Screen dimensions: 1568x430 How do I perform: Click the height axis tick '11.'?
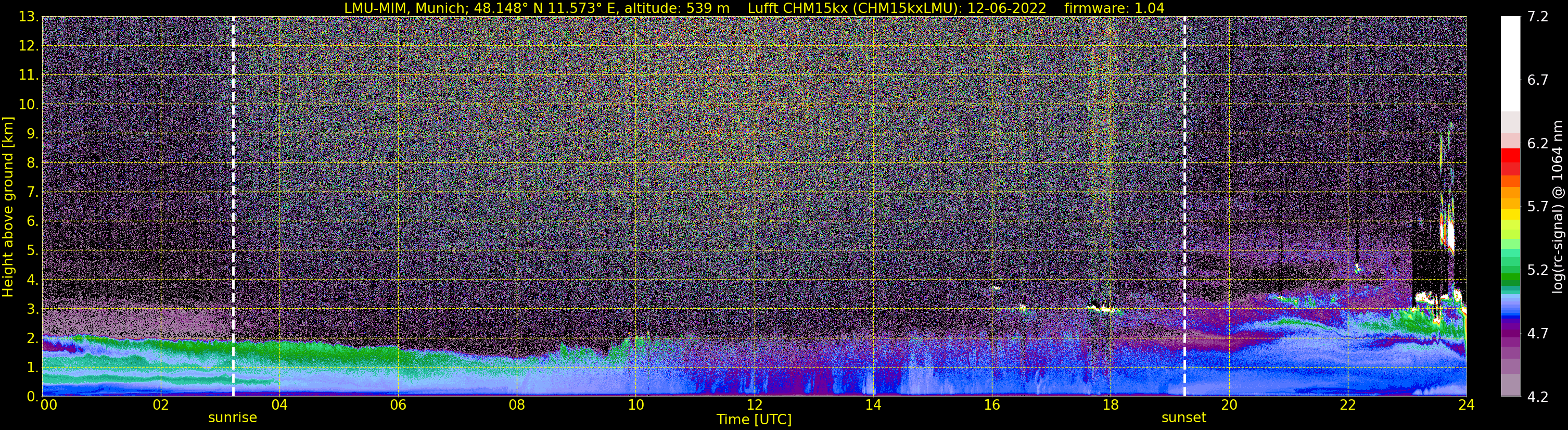28,75
